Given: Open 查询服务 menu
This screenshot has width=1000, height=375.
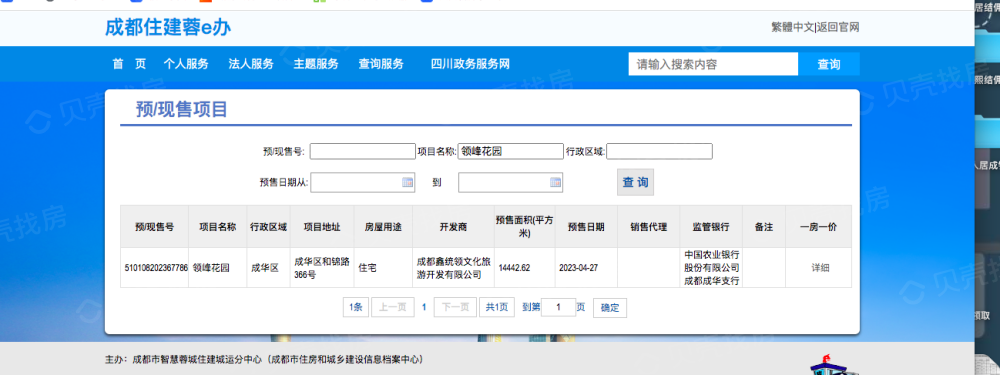Looking at the screenshot, I should coord(381,64).
